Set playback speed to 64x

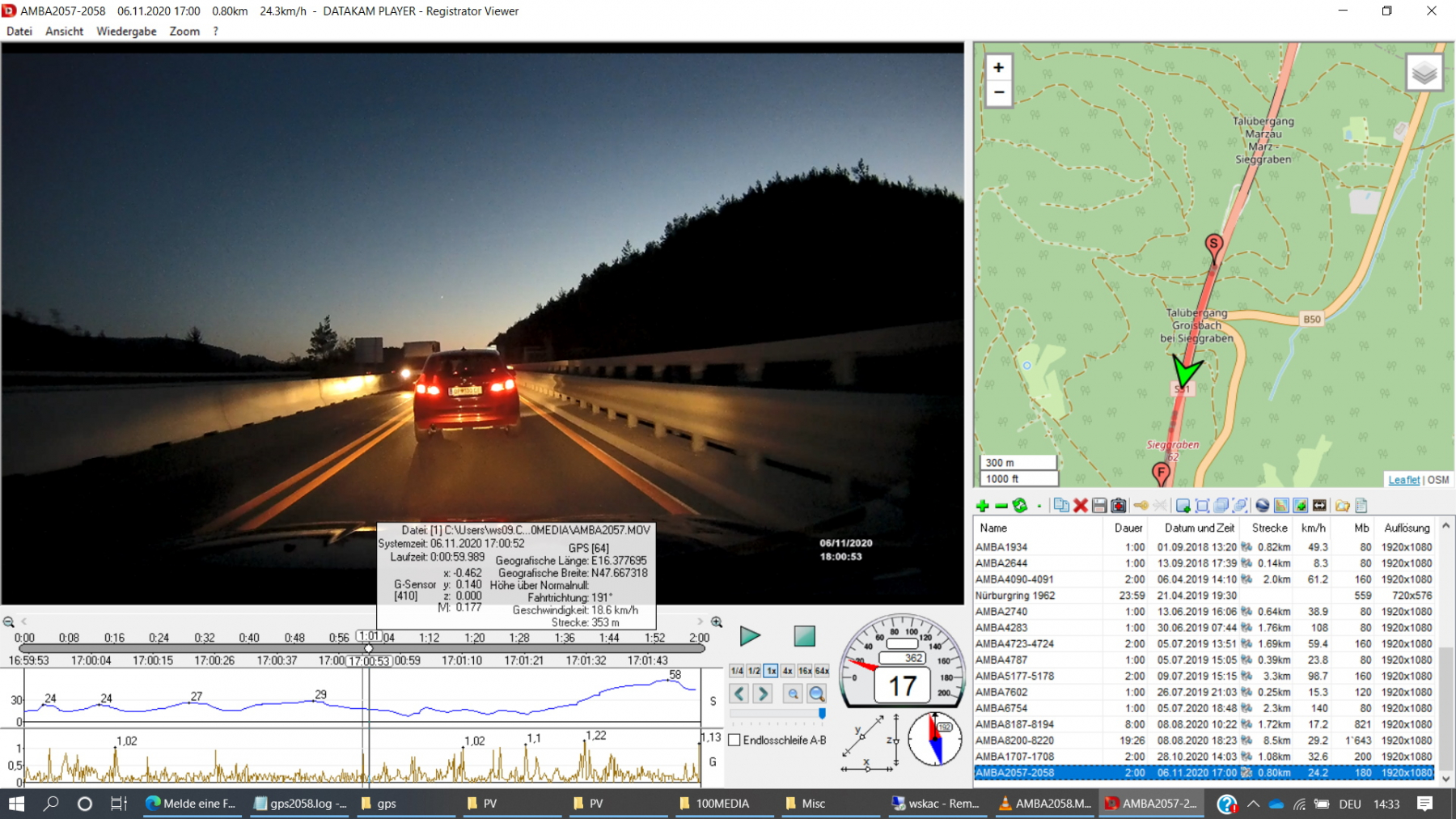click(x=822, y=671)
